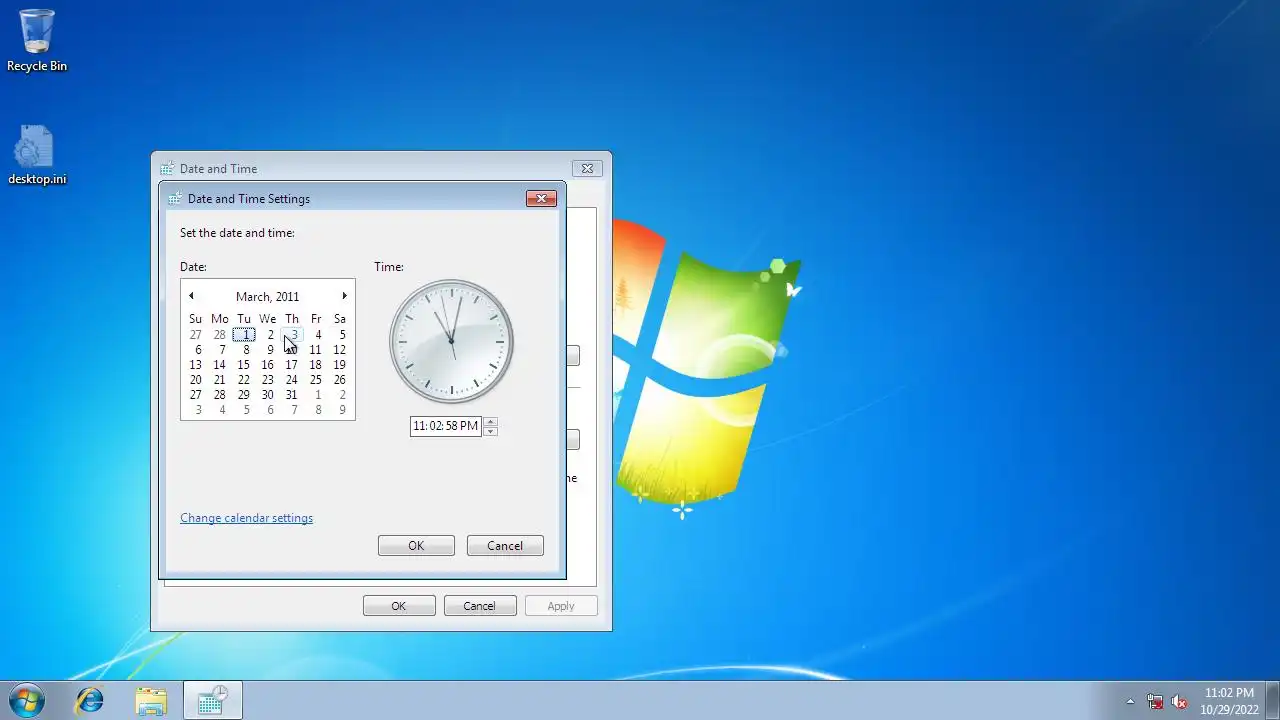The width and height of the screenshot is (1280, 720).
Task: Click the muted volume tray icon
Action: pyautogui.click(x=1179, y=701)
